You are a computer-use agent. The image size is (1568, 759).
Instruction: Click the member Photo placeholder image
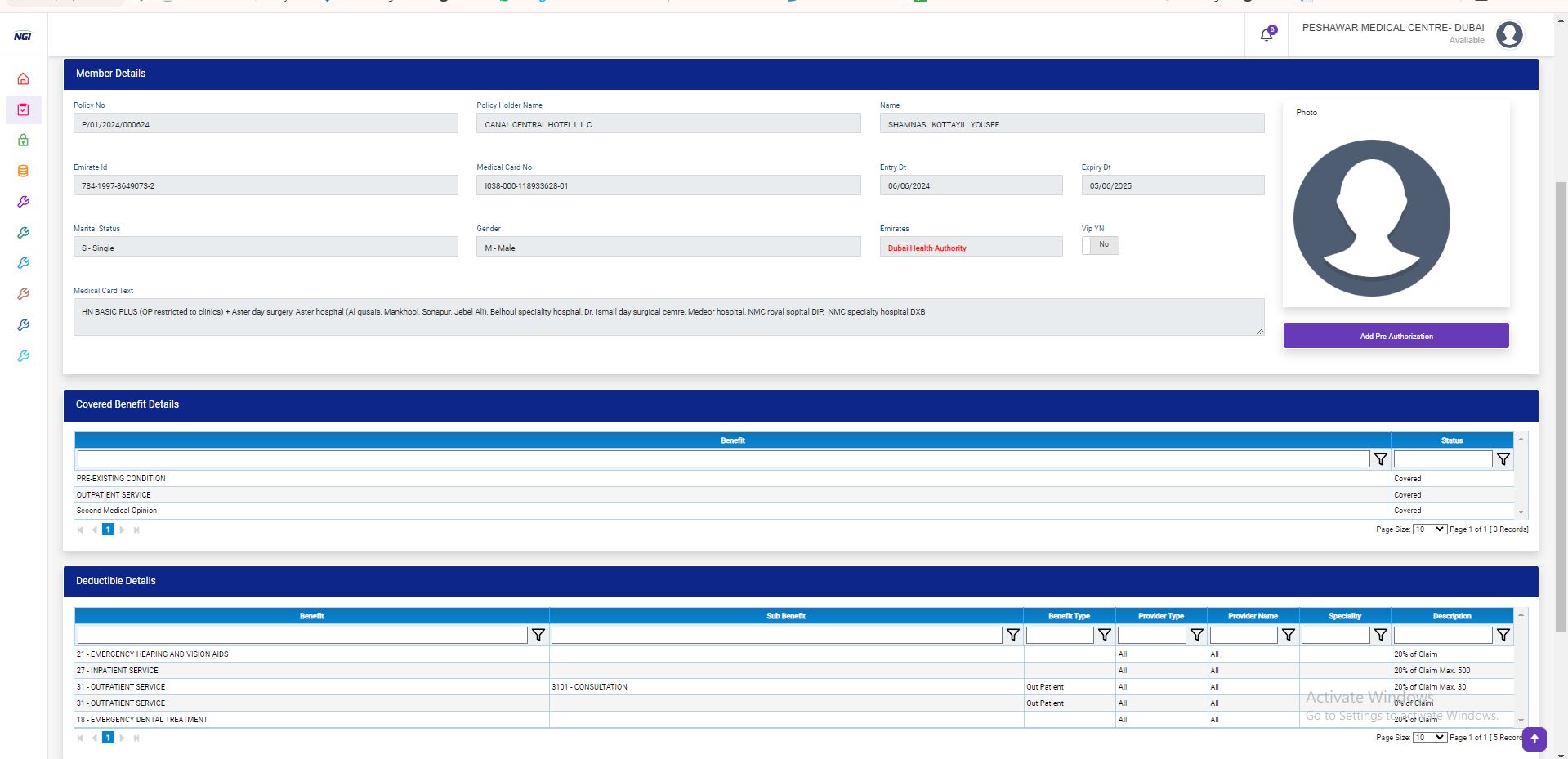pos(1371,218)
